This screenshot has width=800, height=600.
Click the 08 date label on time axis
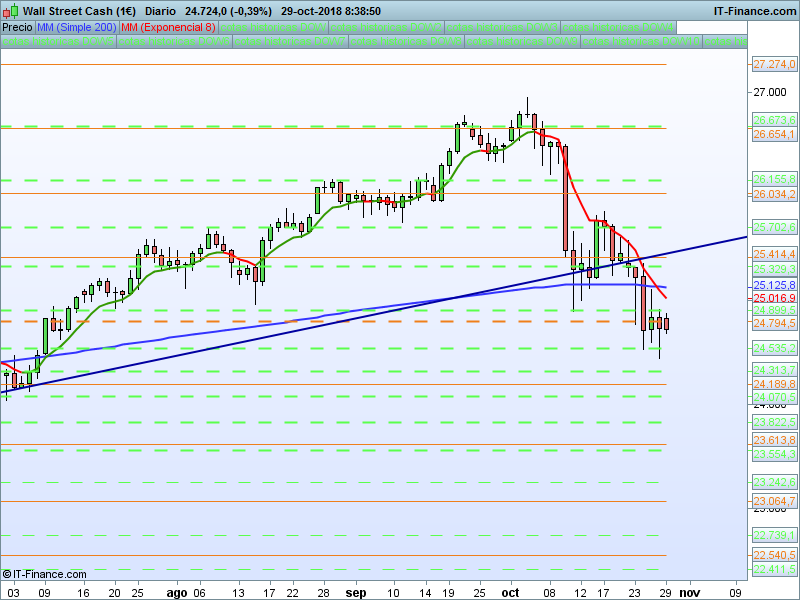549,593
